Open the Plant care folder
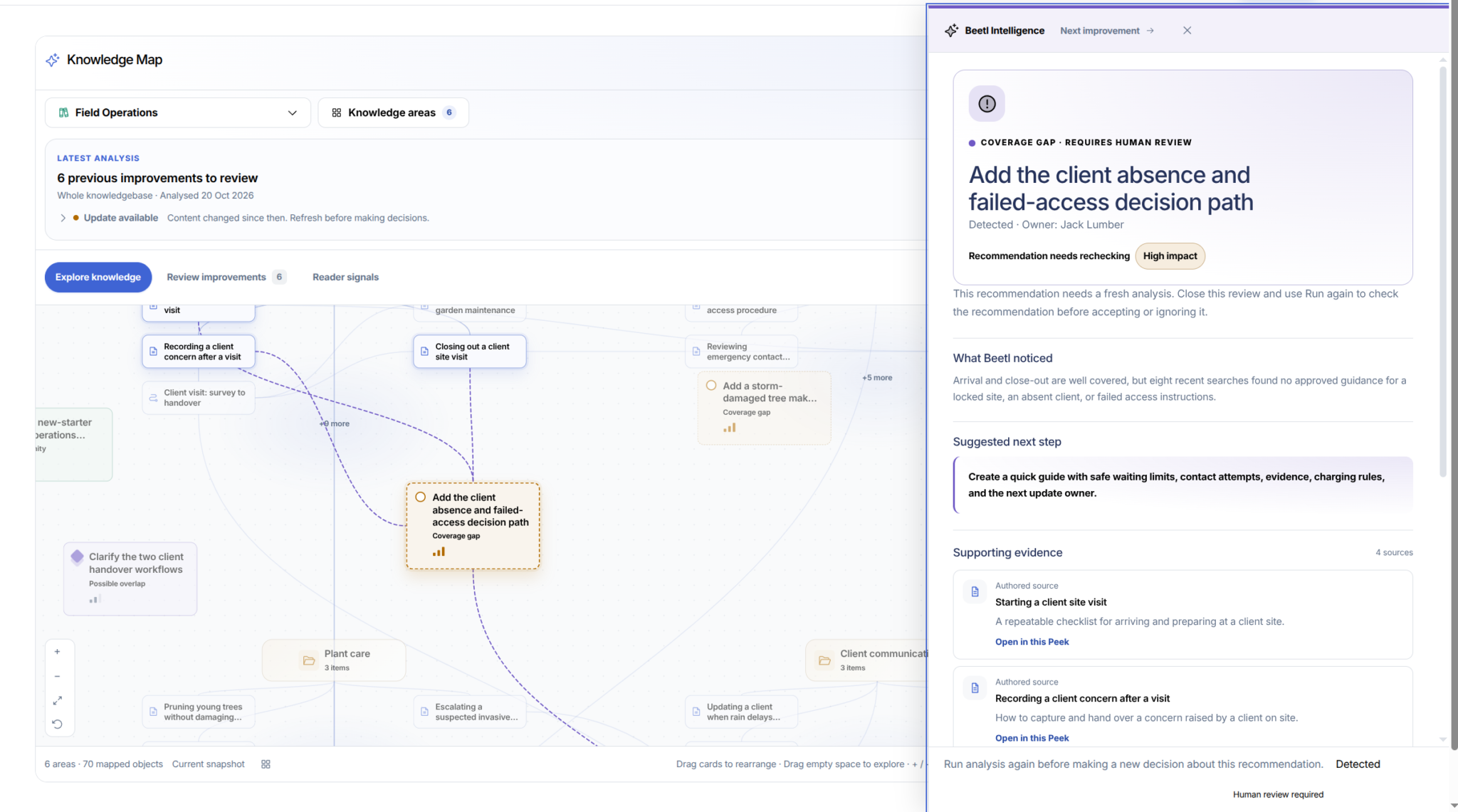The height and width of the screenshot is (812, 1458). [x=335, y=660]
